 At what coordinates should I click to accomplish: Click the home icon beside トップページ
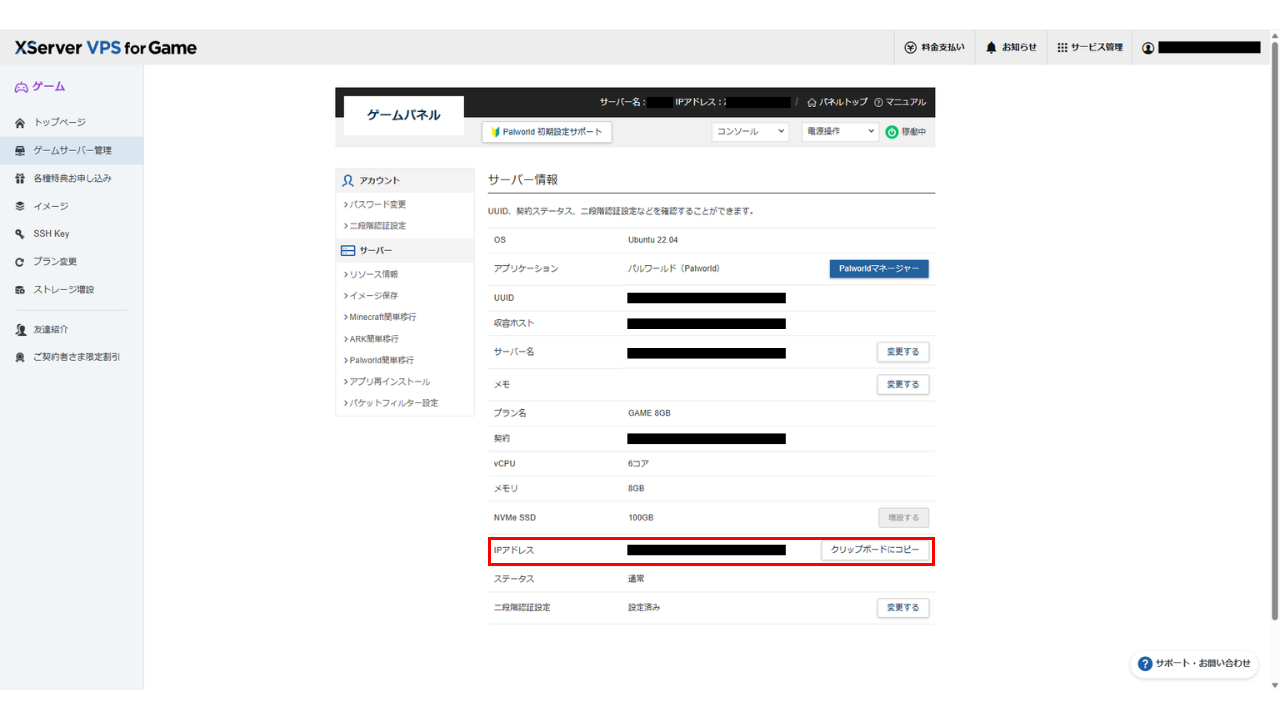click(20, 122)
